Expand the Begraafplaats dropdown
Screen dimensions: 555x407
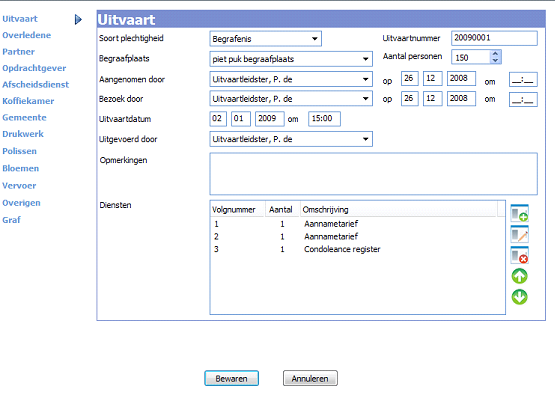click(365, 59)
